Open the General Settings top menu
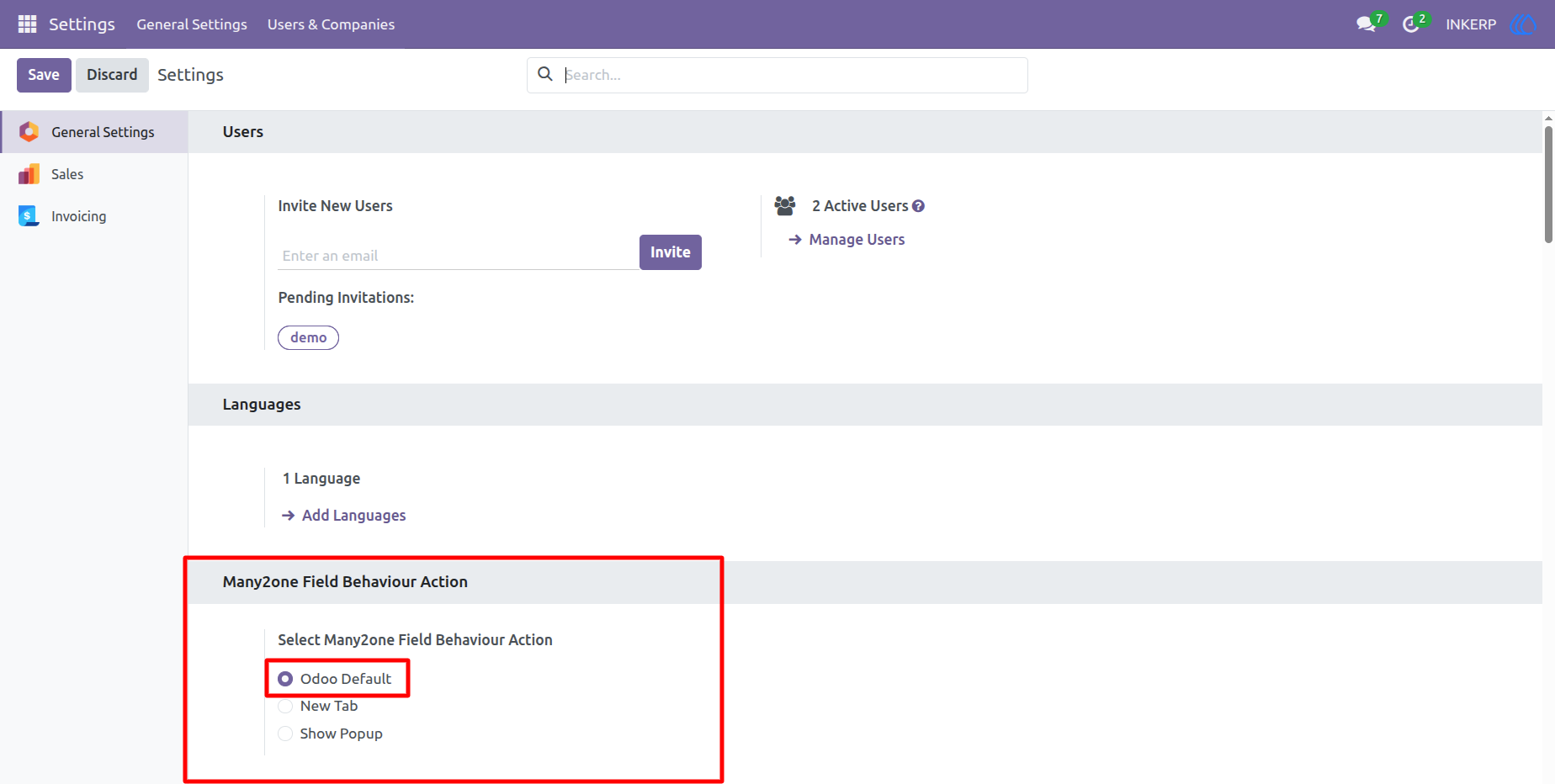This screenshot has height=784, width=1555. click(x=192, y=24)
